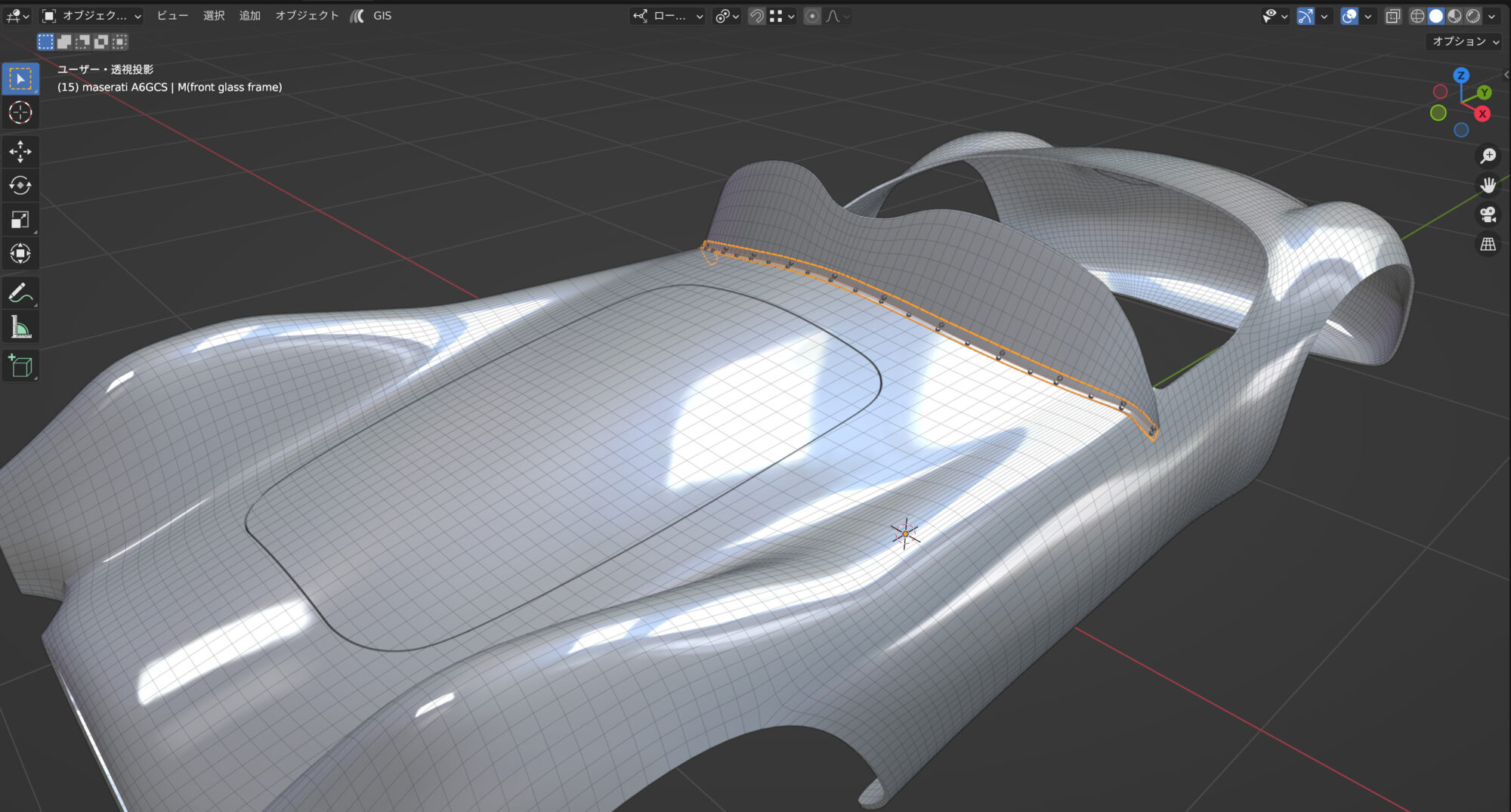The image size is (1511, 812).
Task: Set subtract selection mode icon
Action: [82, 42]
